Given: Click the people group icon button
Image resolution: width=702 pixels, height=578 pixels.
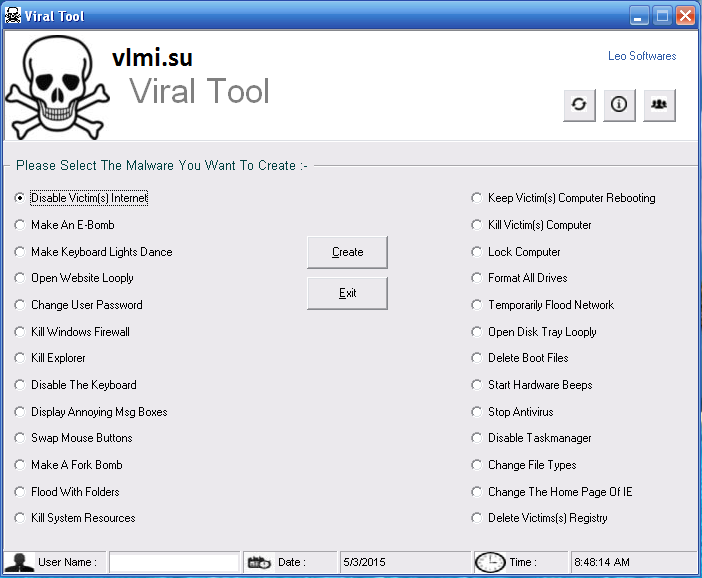Looking at the screenshot, I should tap(659, 104).
